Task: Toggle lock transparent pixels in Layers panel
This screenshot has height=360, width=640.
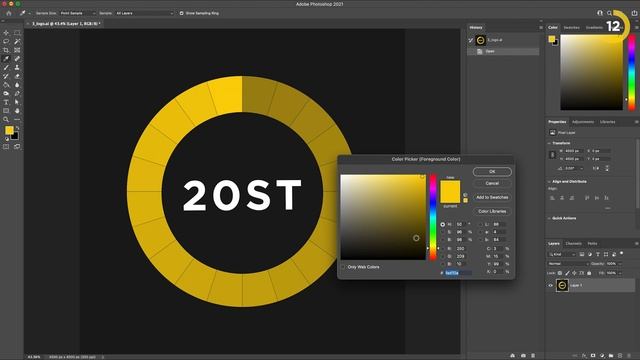Action: coord(560,273)
